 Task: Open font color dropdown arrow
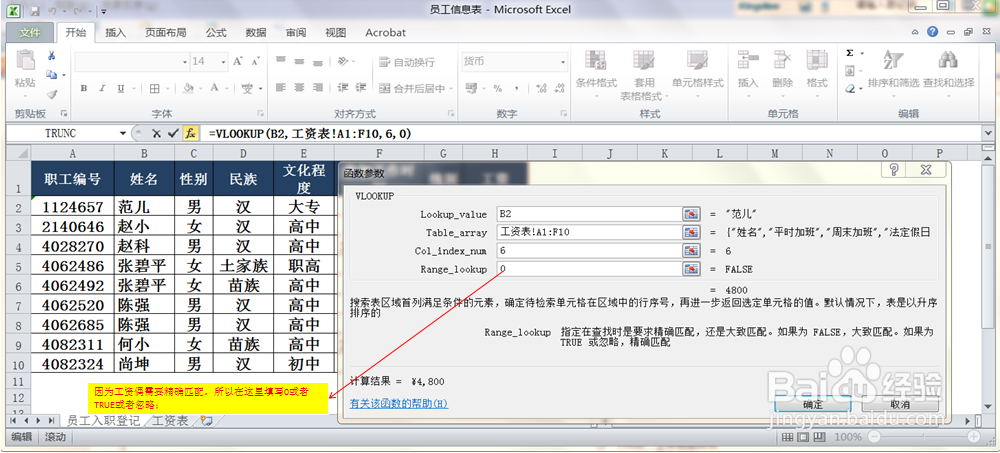[228, 89]
